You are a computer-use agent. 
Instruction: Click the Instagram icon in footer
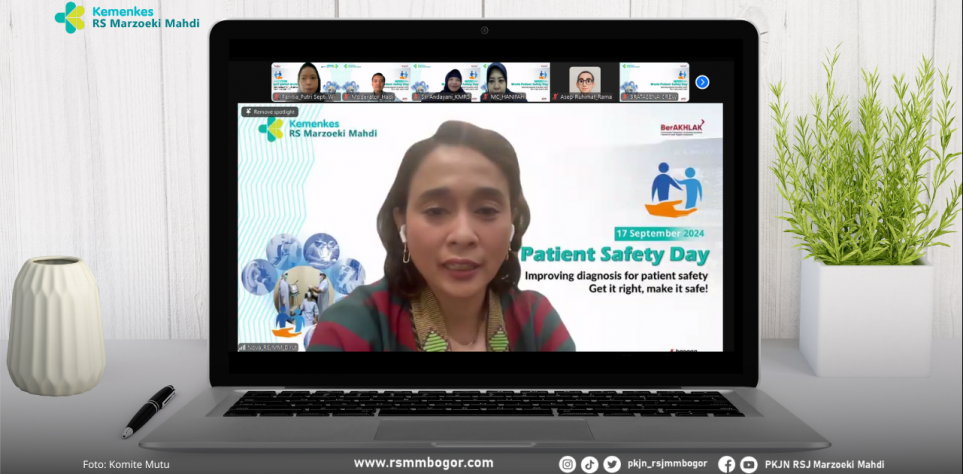point(567,464)
